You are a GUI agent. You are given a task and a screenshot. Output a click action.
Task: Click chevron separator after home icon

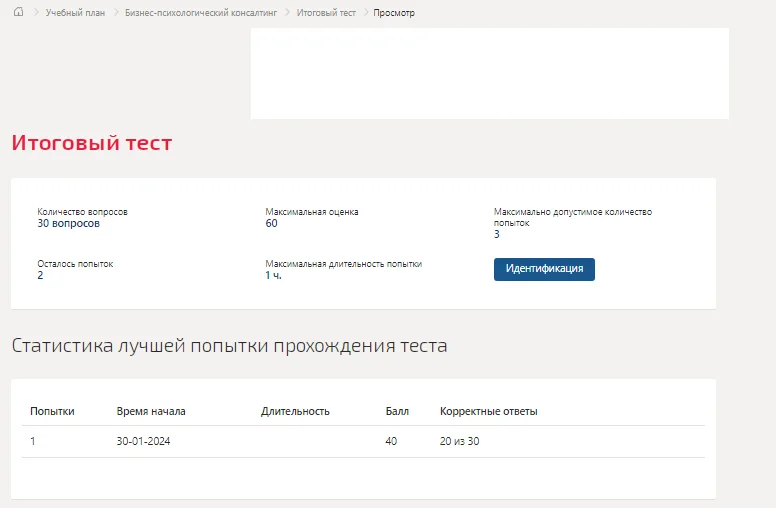click(36, 12)
